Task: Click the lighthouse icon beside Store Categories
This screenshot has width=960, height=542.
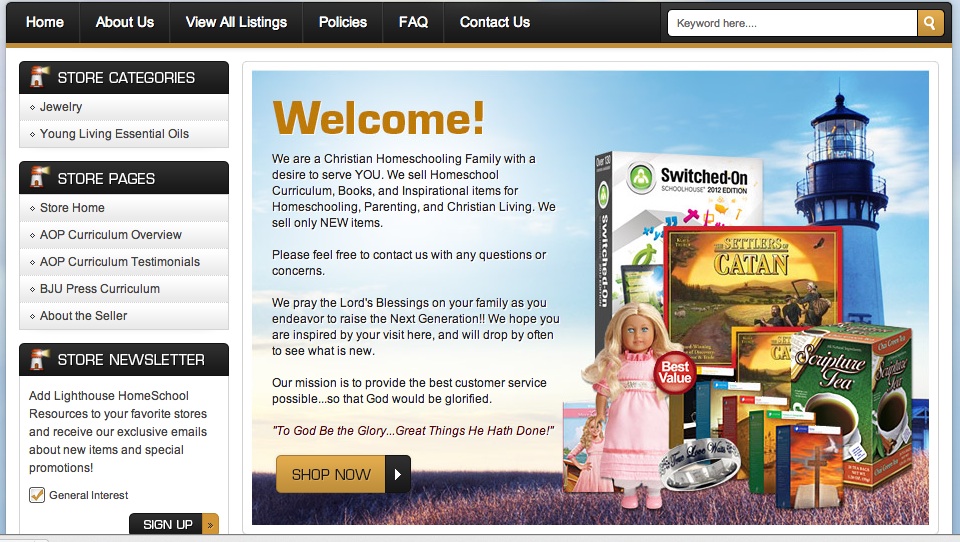Action: [x=39, y=77]
